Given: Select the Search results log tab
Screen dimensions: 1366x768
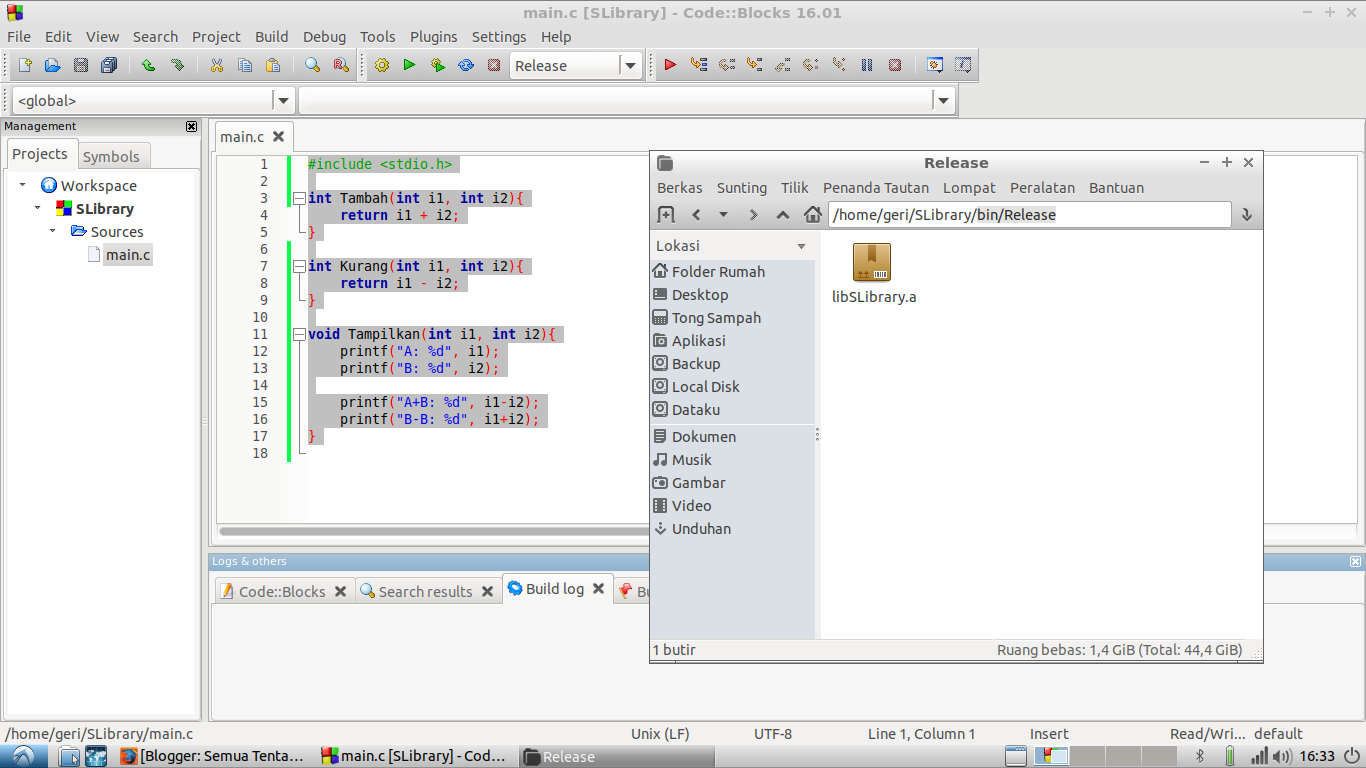Looking at the screenshot, I should pyautogui.click(x=425, y=591).
